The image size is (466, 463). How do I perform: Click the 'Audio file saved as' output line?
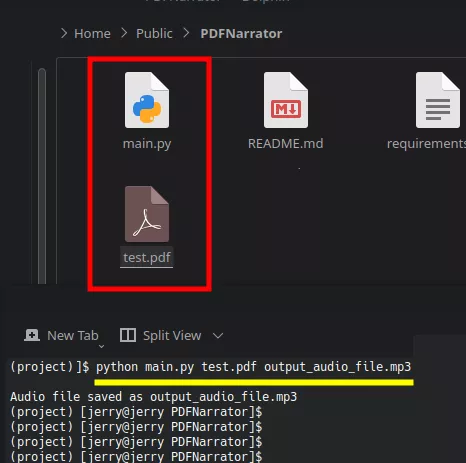pyautogui.click(x=153, y=397)
